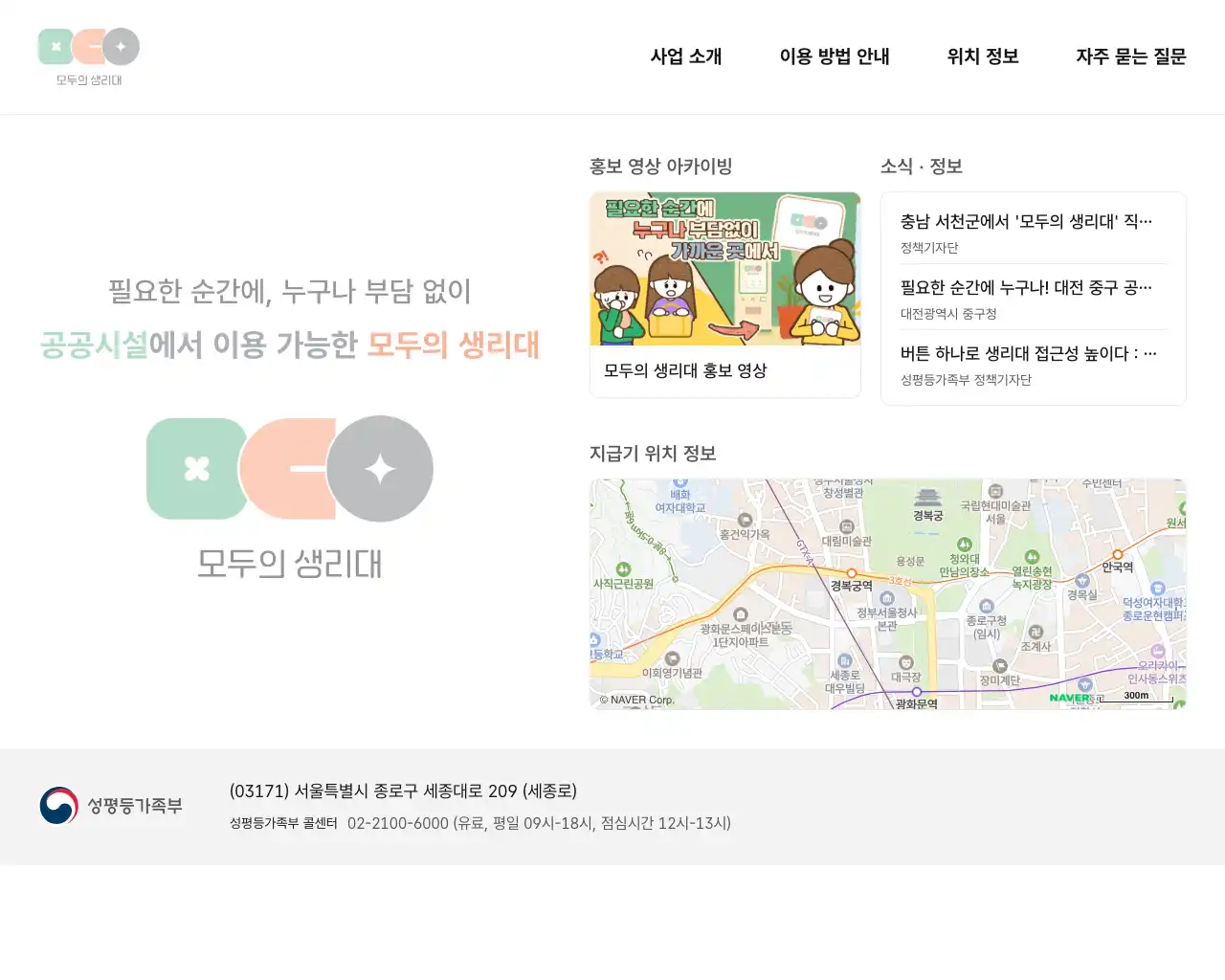Click the 열린송현 녹지광장 park icon
The height and width of the screenshot is (980, 1225).
[x=1032, y=557]
